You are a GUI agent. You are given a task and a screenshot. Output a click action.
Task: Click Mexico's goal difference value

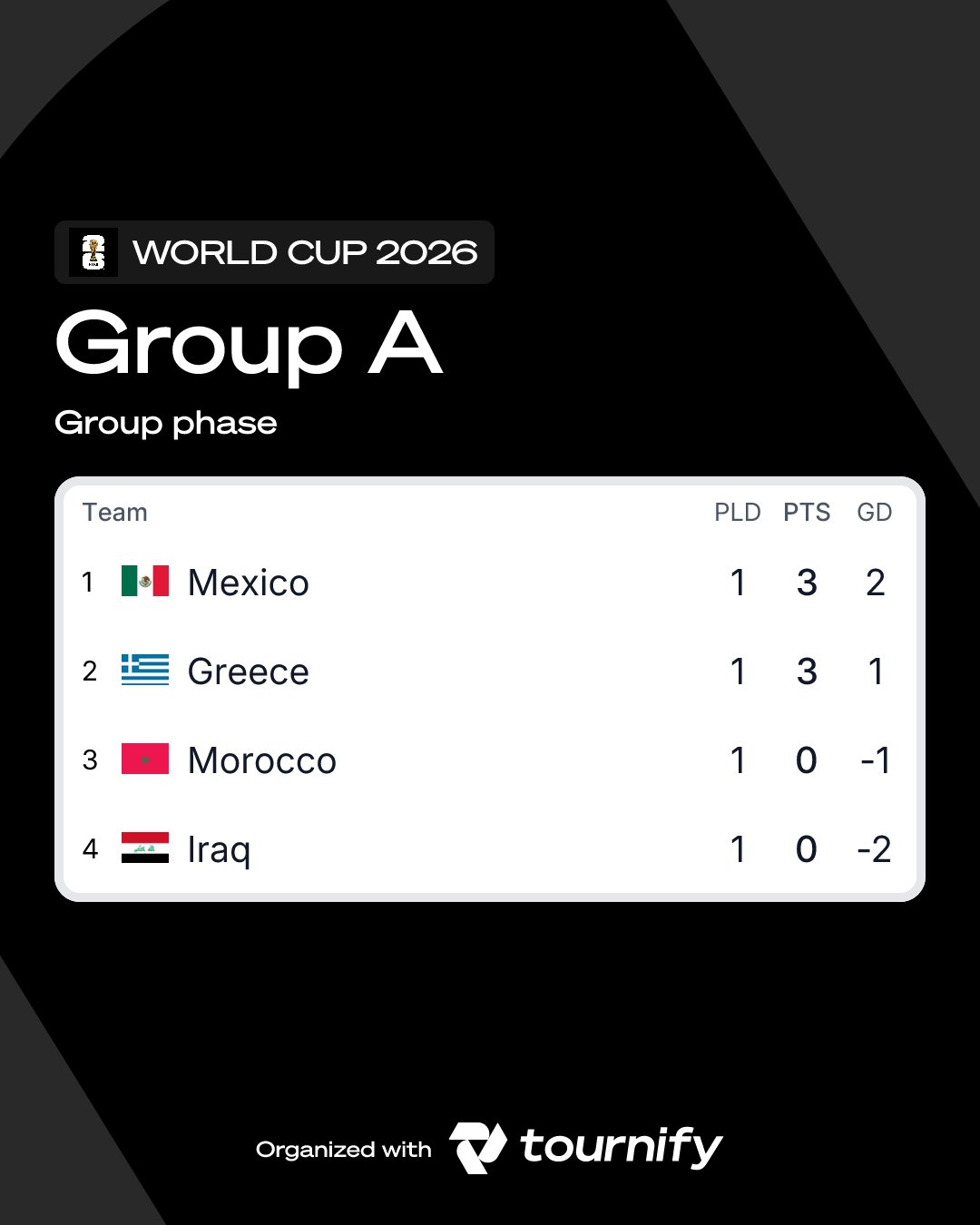click(x=875, y=583)
